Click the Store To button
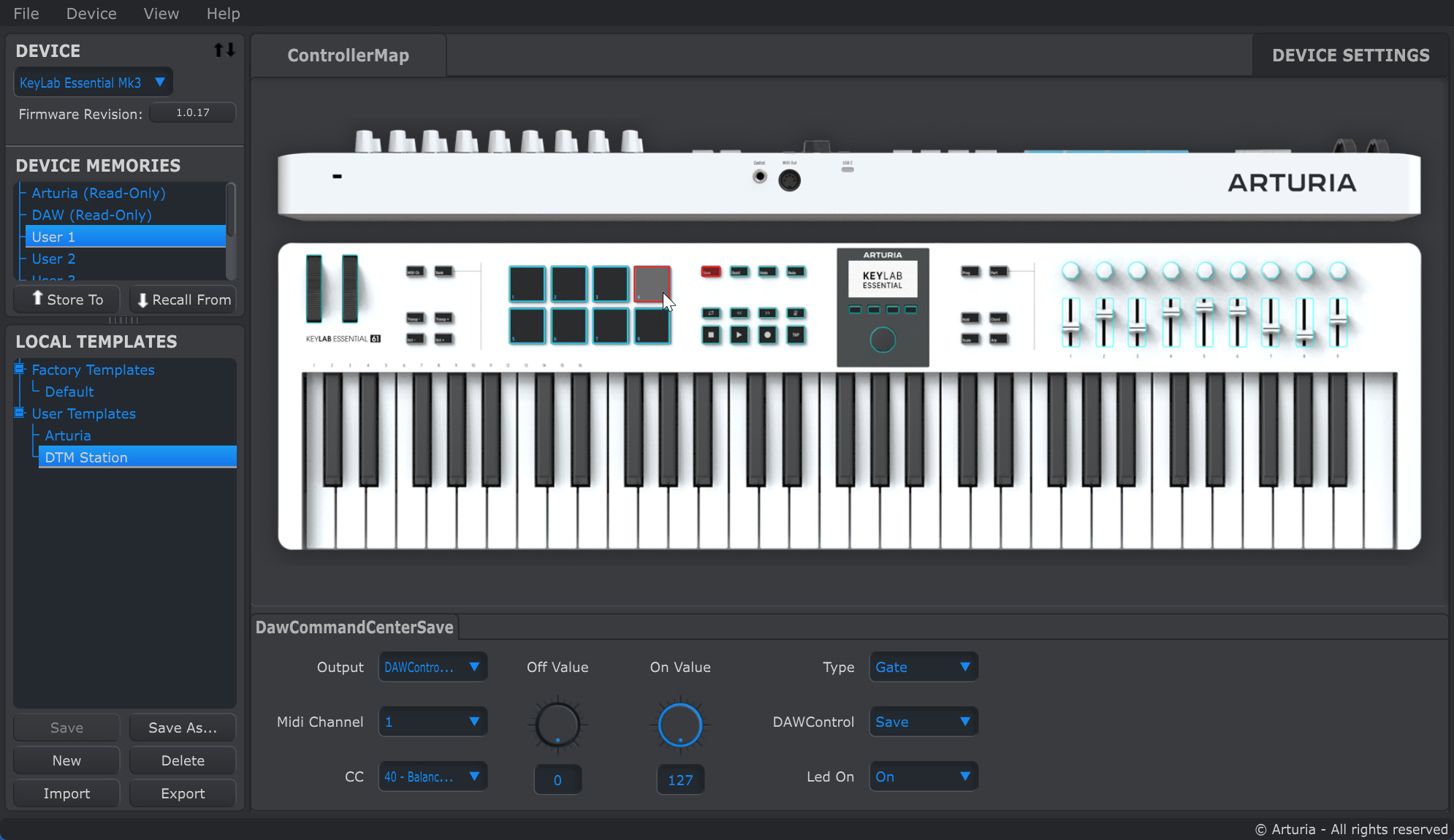The height and width of the screenshot is (840, 1454). [66, 299]
